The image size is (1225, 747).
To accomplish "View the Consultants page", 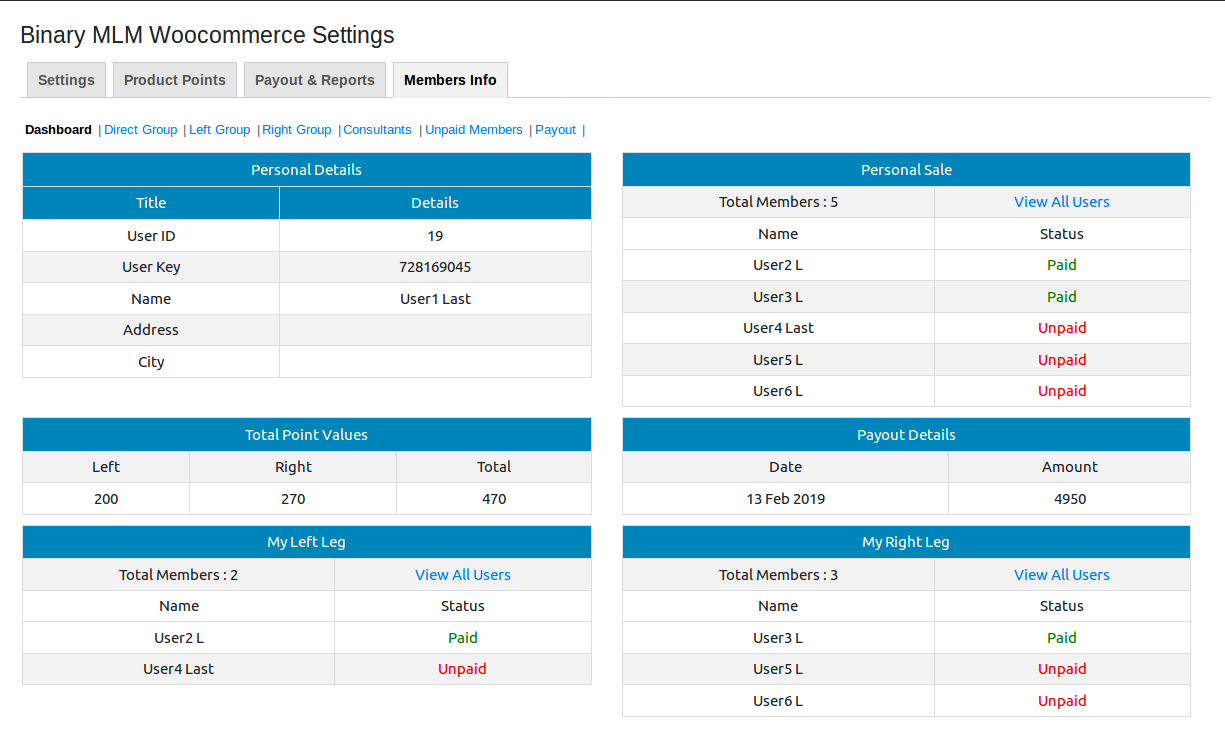I will coord(377,130).
